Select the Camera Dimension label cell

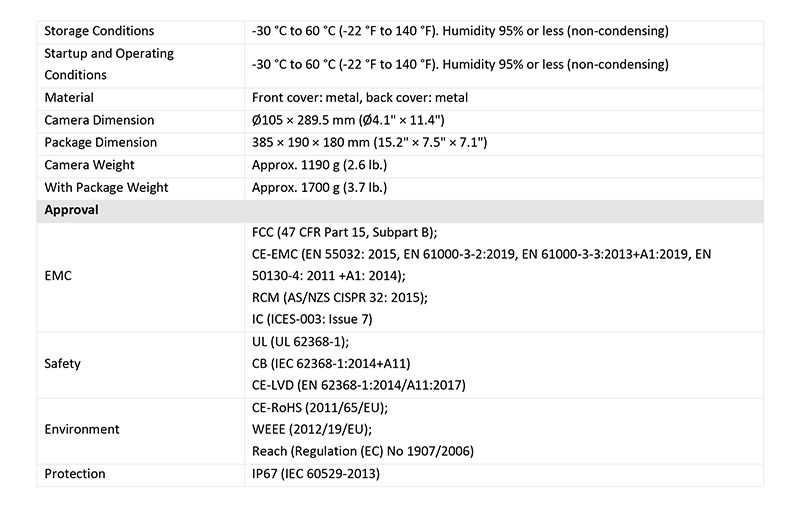(x=100, y=120)
